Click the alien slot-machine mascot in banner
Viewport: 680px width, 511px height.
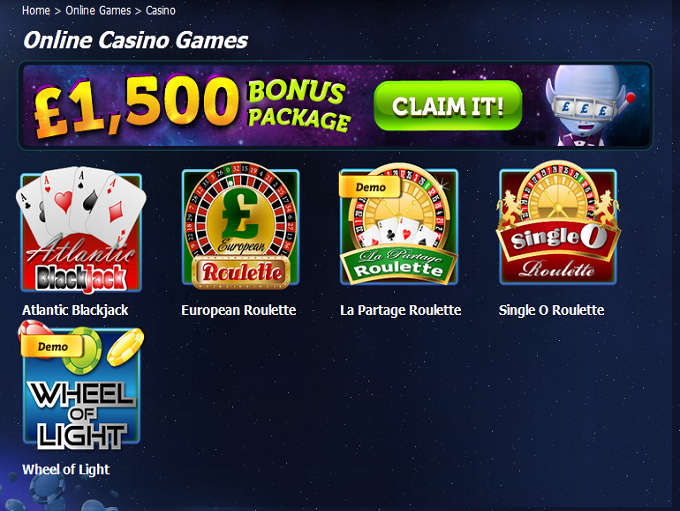pos(589,105)
